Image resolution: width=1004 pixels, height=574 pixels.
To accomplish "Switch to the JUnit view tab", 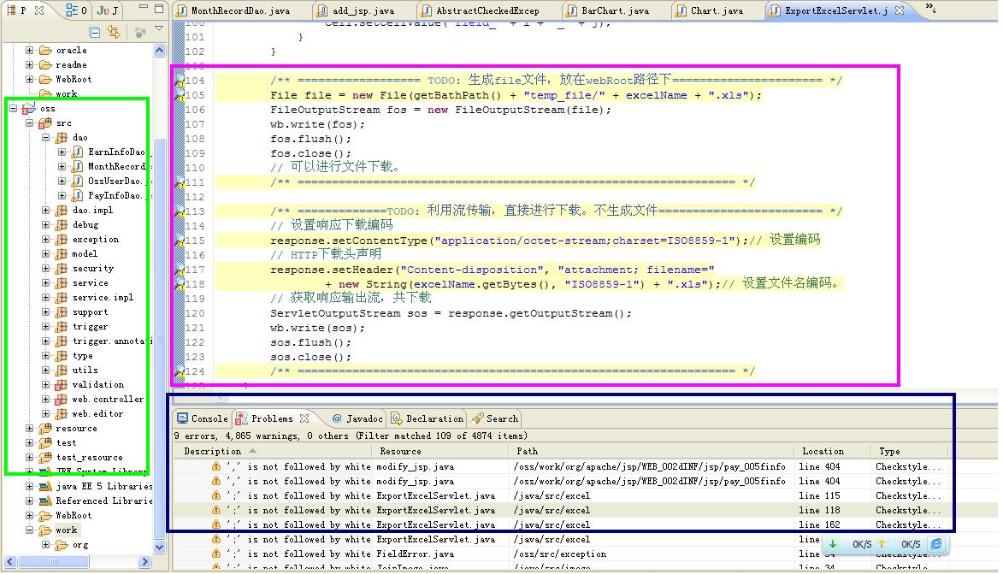I will point(107,10).
